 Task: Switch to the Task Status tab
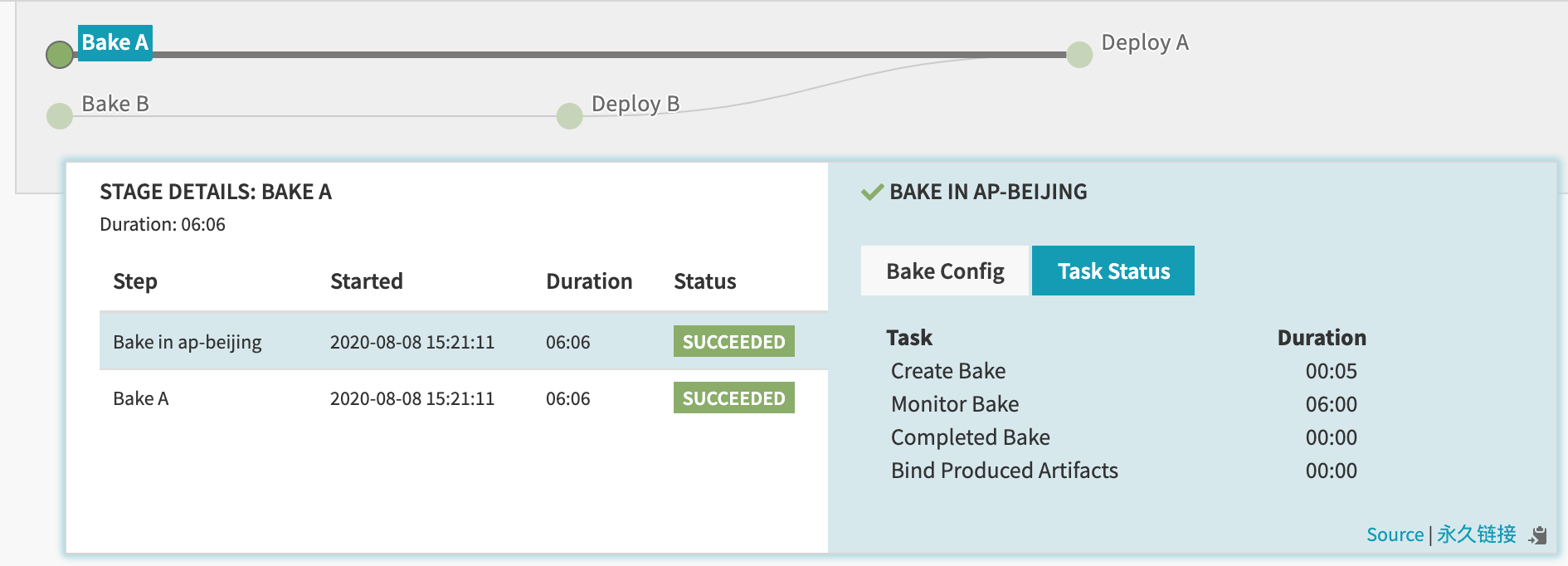[1113, 271]
